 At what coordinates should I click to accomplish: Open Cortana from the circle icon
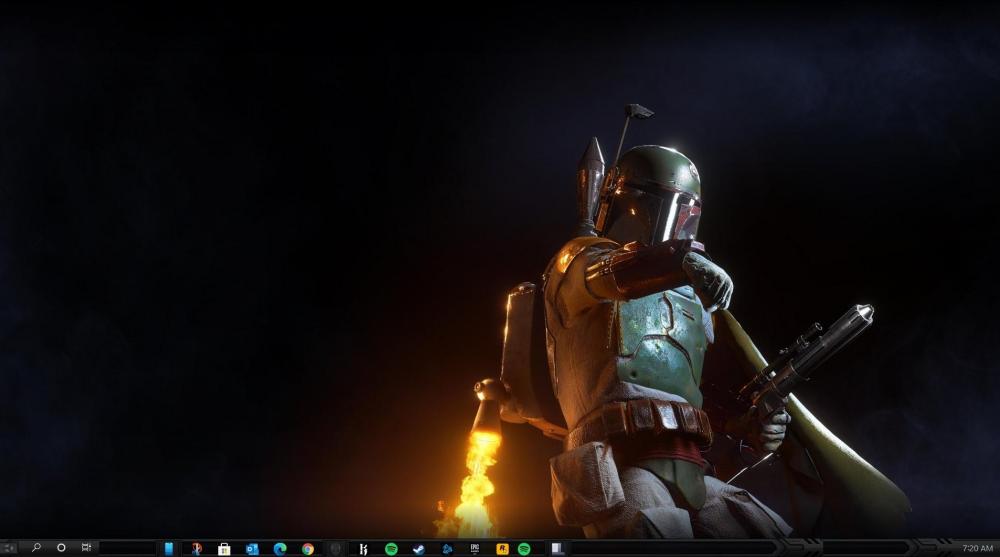click(x=61, y=548)
